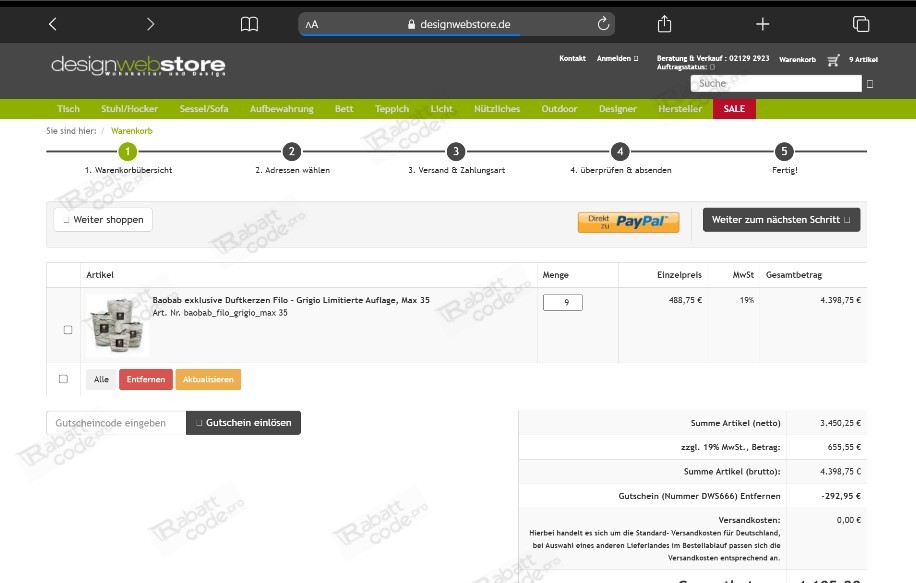Reload the page with the refresh icon
Image resolution: width=916 pixels, height=583 pixels.
(603, 24)
